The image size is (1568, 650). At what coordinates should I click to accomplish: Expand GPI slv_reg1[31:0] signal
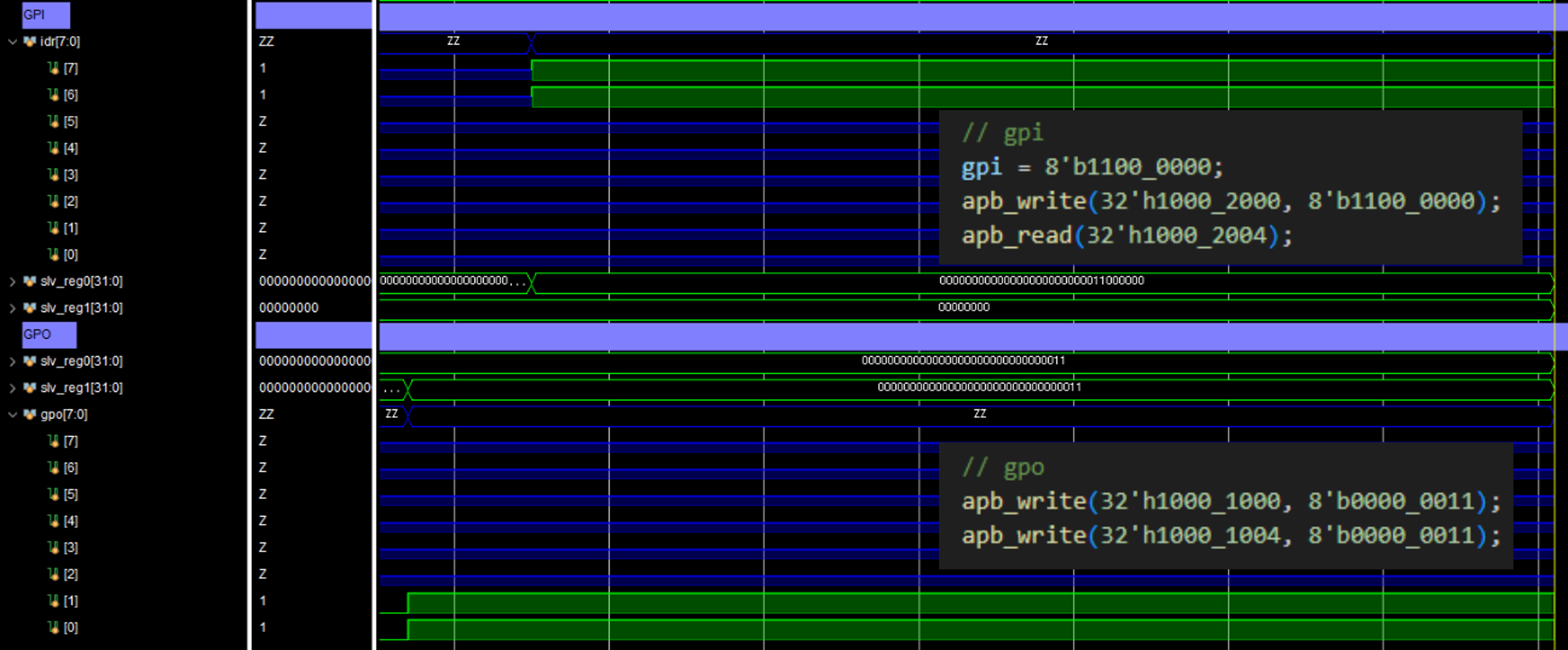pos(12,308)
